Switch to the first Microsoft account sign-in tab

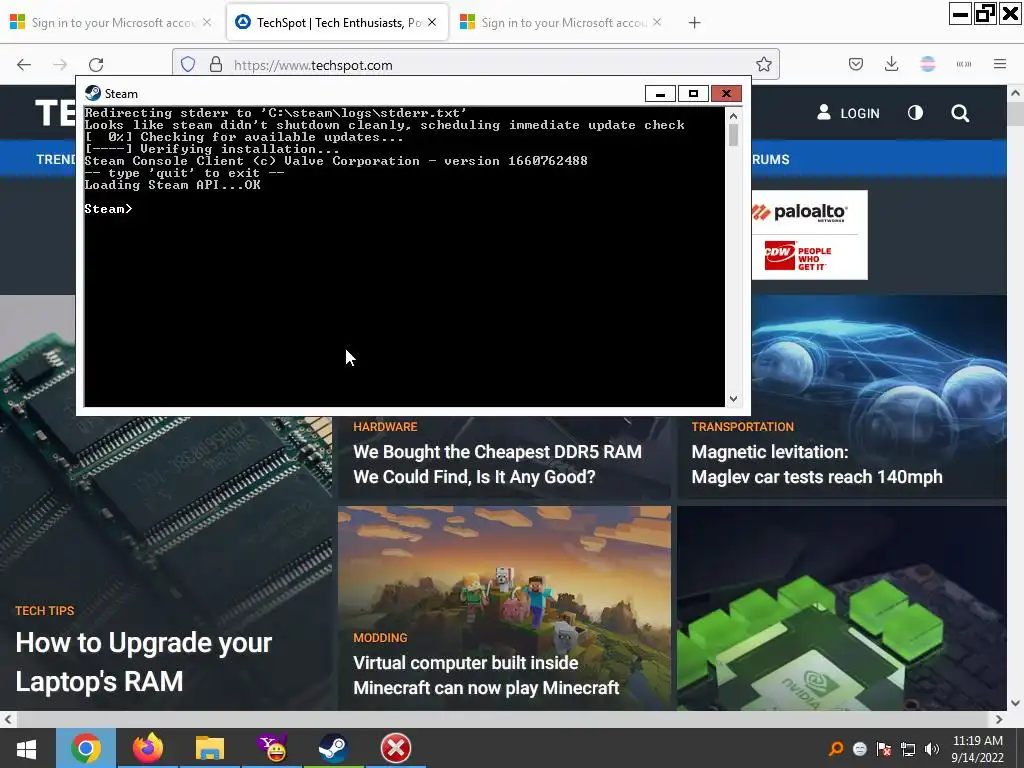point(103,22)
